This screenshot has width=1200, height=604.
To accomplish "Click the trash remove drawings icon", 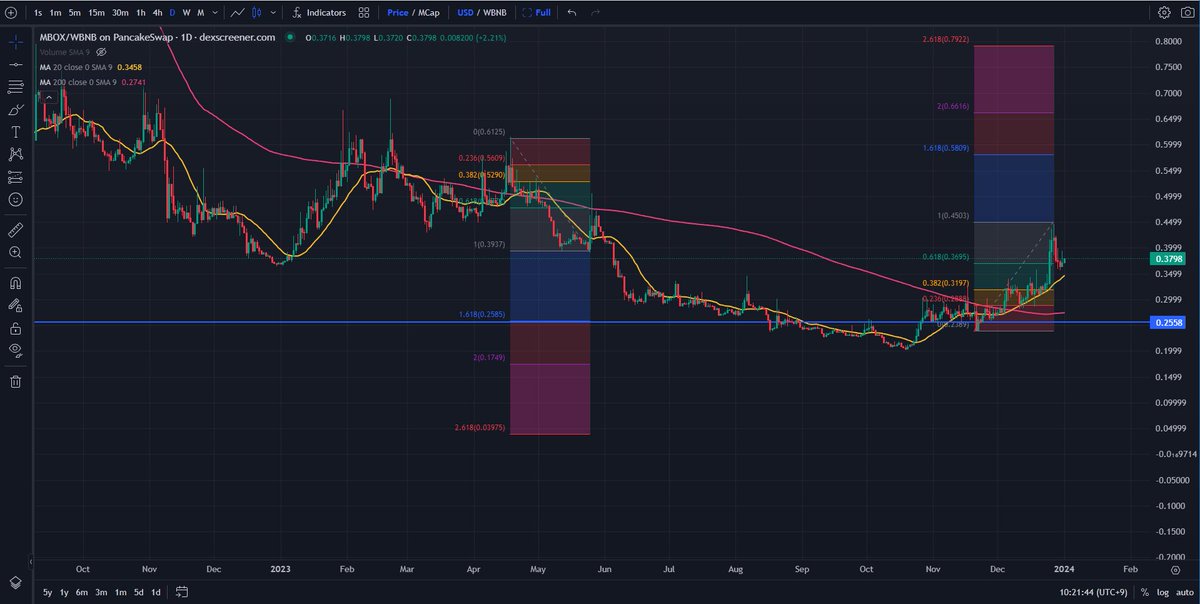I will point(15,381).
